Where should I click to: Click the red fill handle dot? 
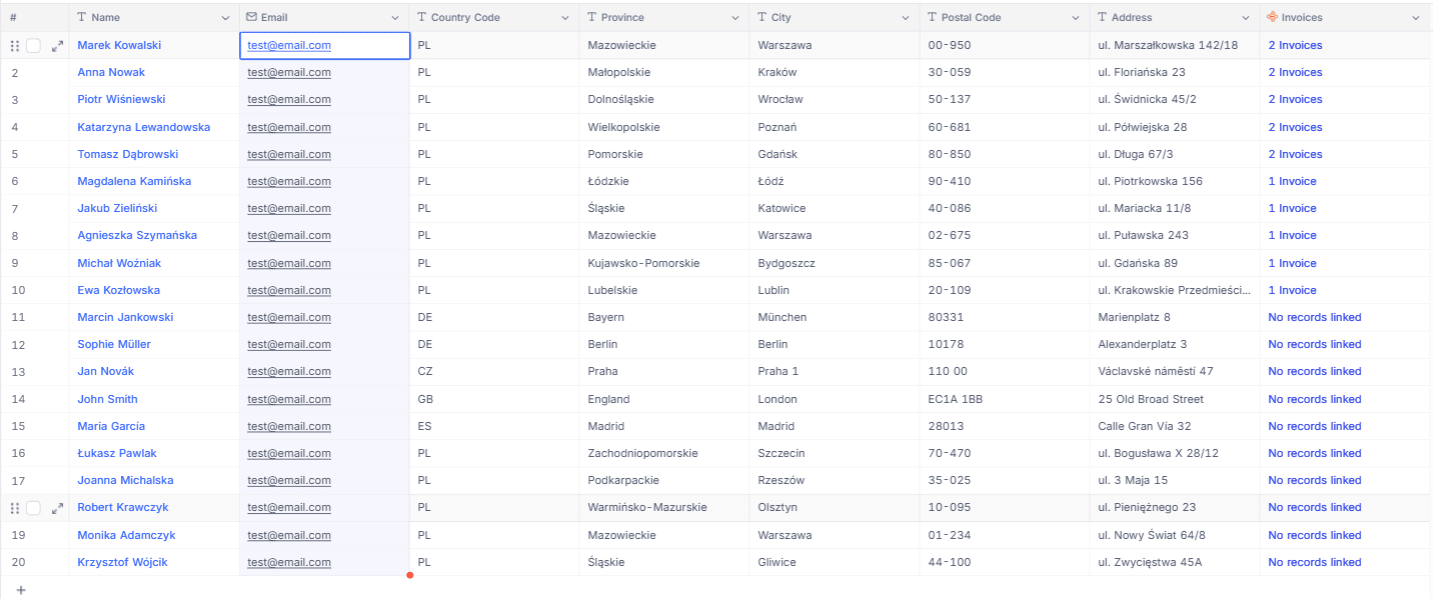coord(410,575)
